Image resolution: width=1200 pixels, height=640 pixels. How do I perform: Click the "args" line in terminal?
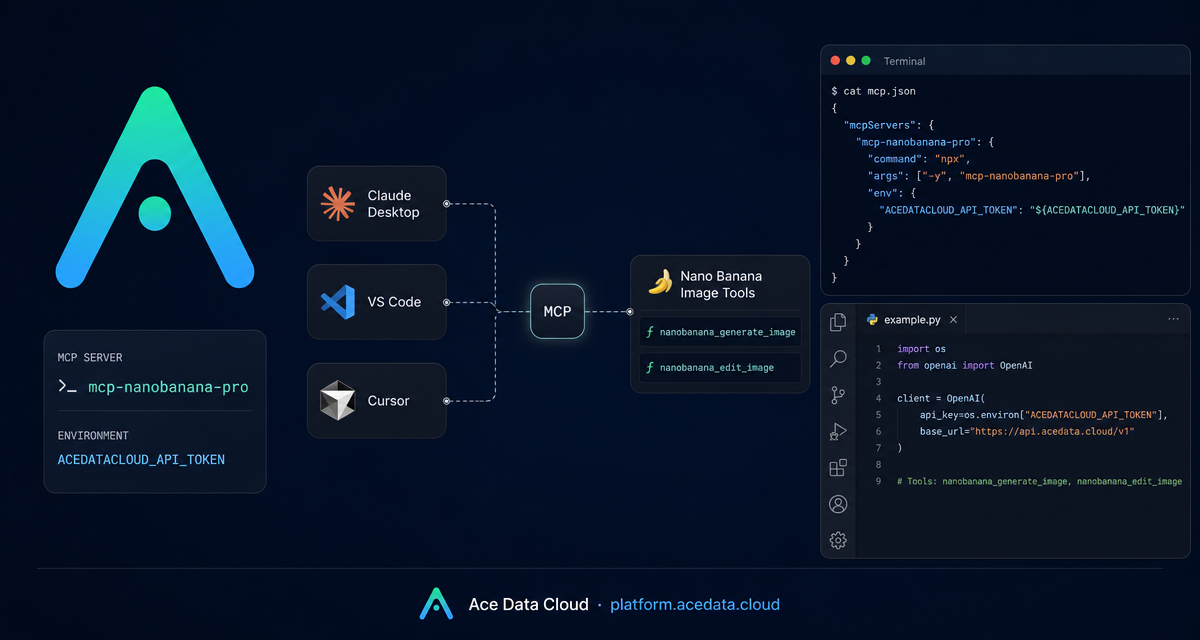[x=978, y=176]
